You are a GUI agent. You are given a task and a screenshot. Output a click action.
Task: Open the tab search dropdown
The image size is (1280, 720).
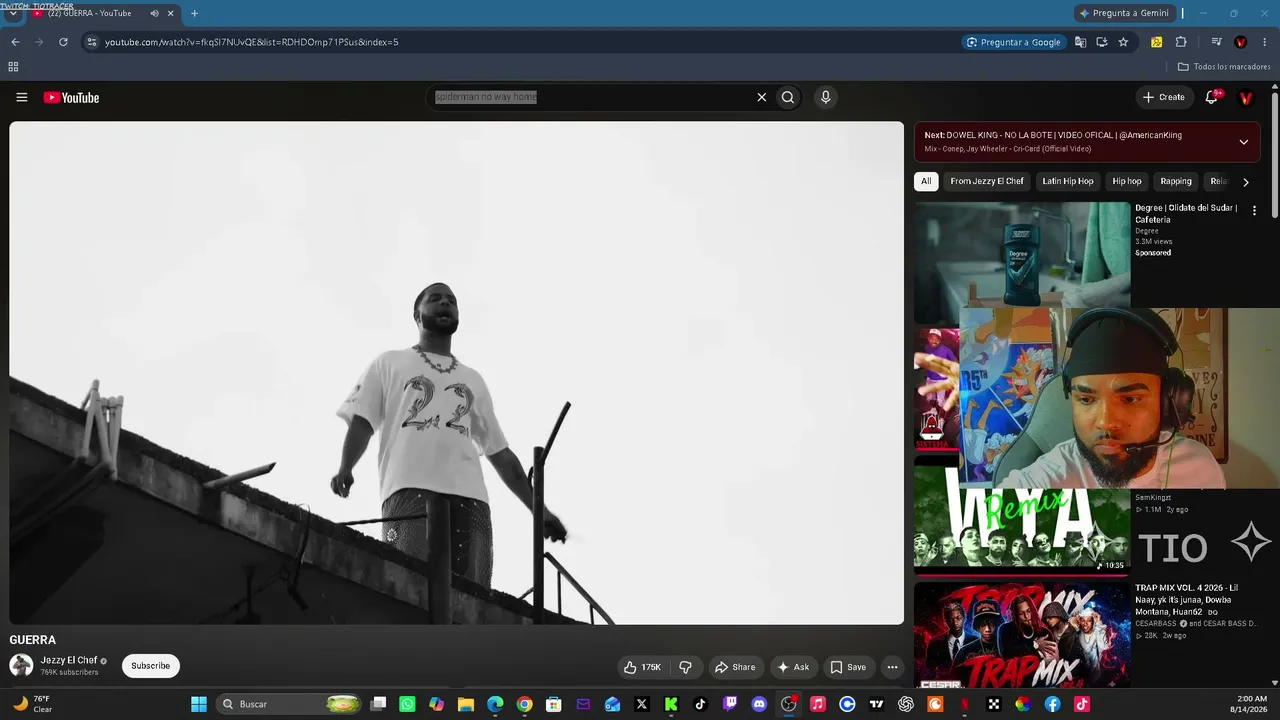click(x=12, y=14)
